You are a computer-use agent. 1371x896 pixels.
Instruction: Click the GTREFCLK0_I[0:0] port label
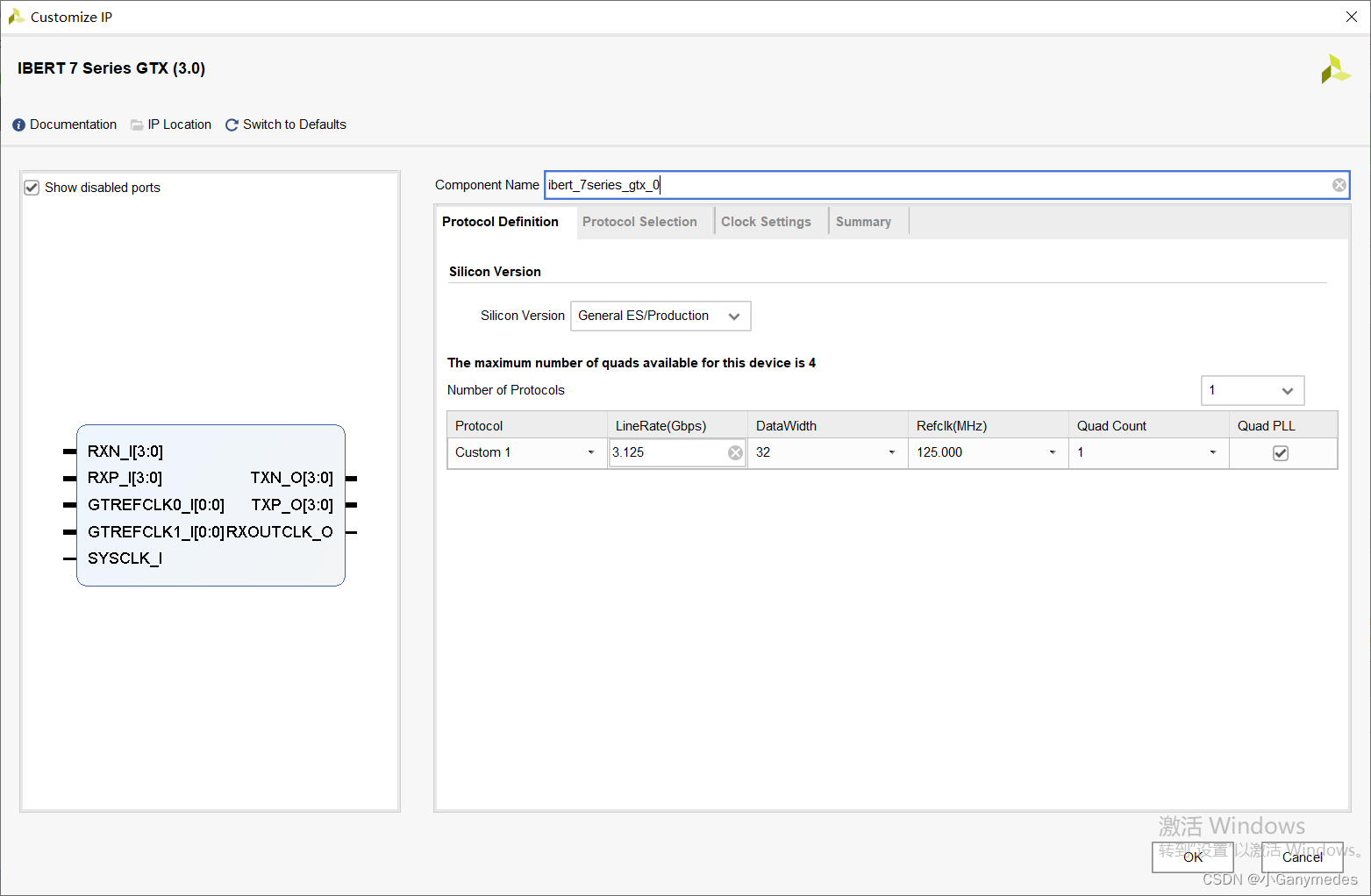tap(156, 505)
